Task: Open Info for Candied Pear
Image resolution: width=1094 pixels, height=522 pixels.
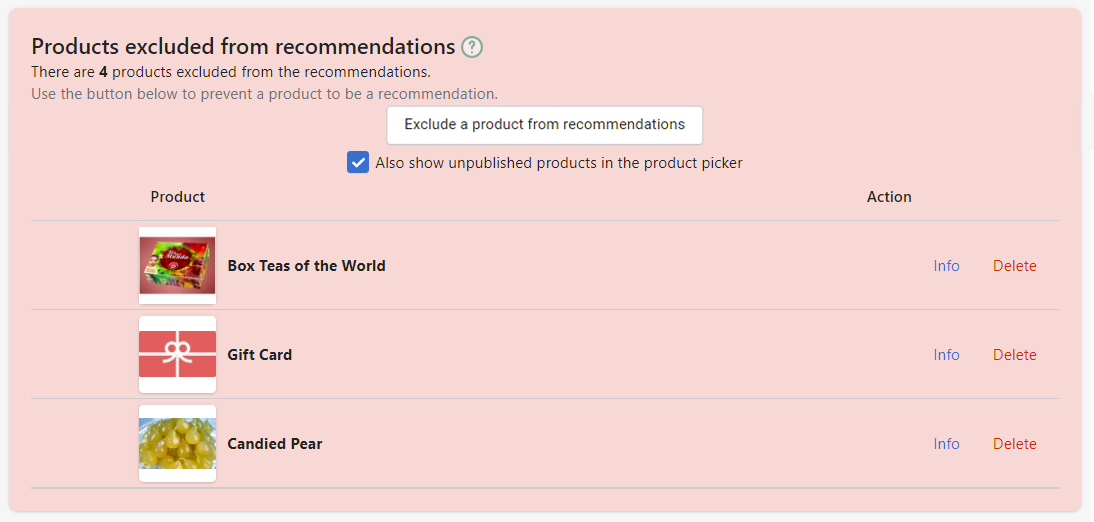Action: (946, 444)
